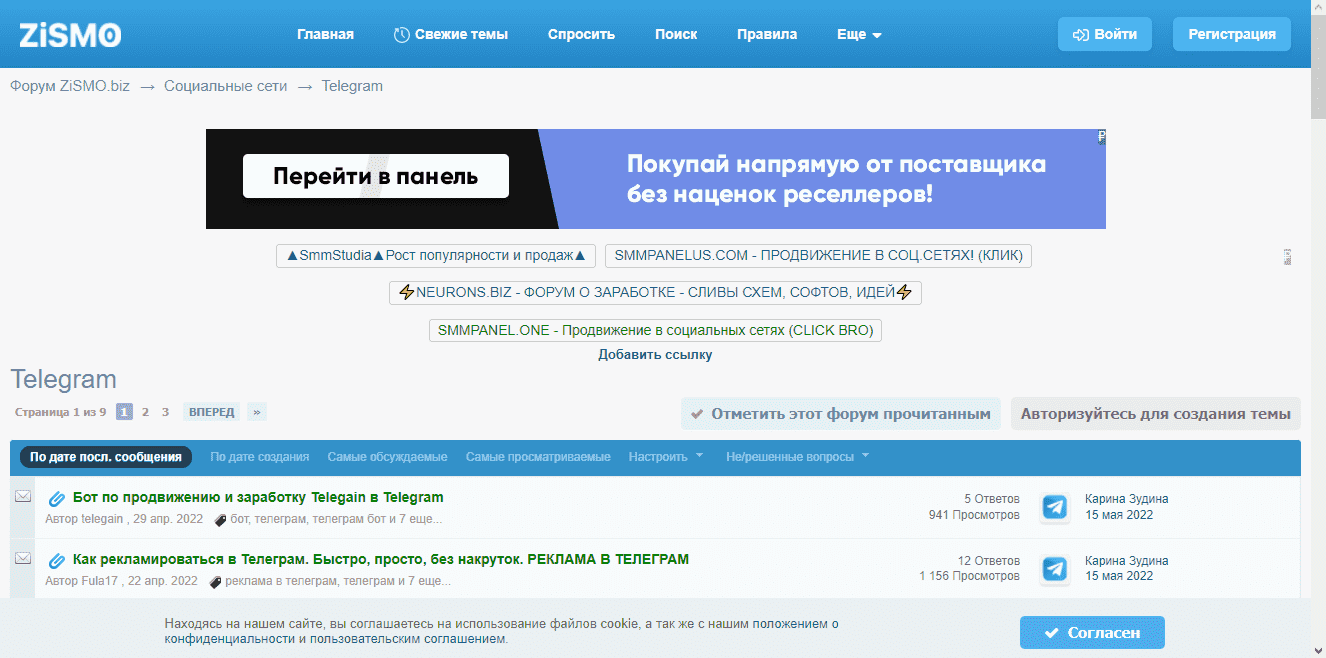Click Авторизуйтесь для создания темы
Viewport: 1326px width, 658px height.
[x=1156, y=413]
